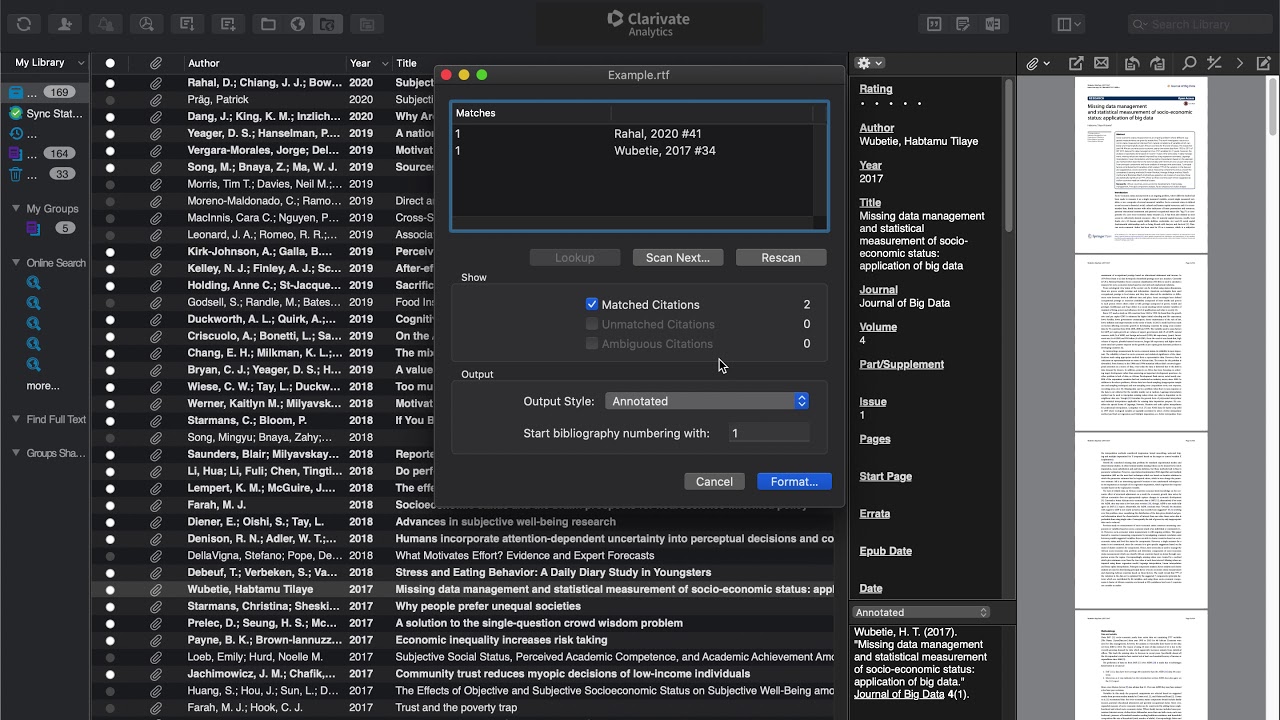Image resolution: width=1280 pixels, height=720 pixels.
Task: Click Cancel in the Example.rtf dialog
Action: [x=714, y=481]
